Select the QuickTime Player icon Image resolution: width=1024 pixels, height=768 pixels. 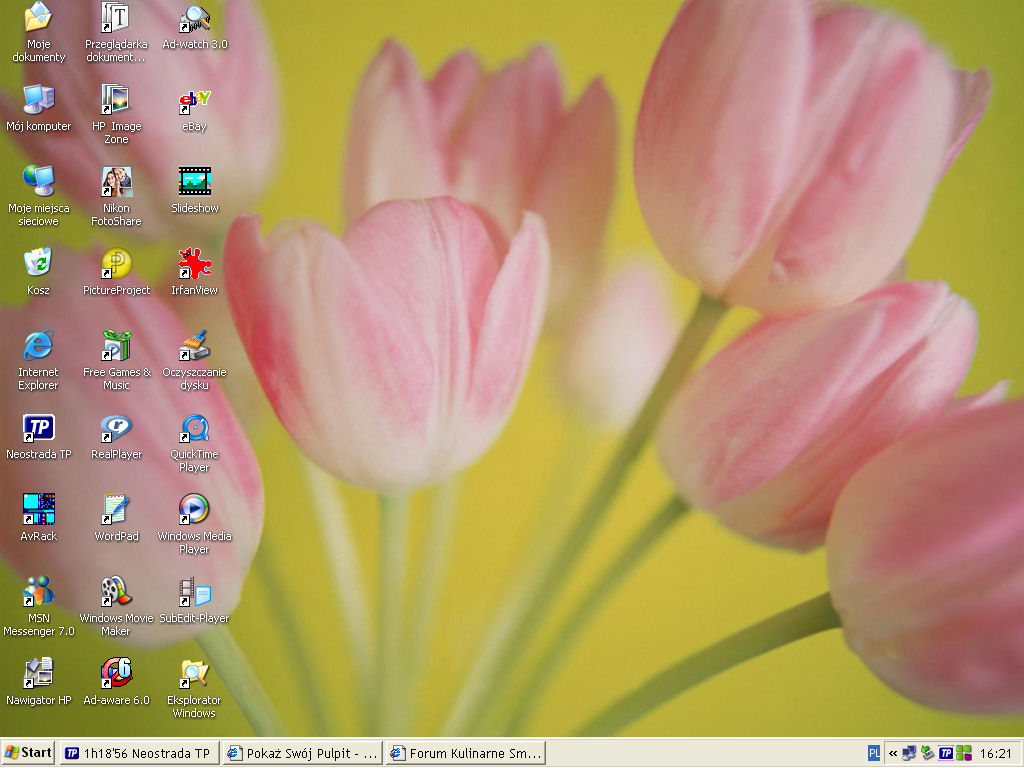tap(194, 429)
